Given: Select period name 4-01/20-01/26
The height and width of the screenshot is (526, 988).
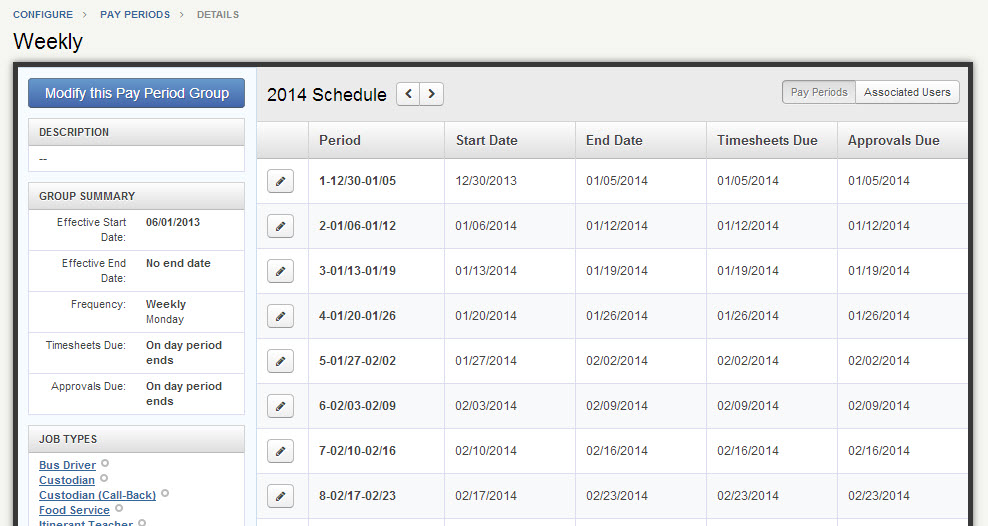Looking at the screenshot, I should (357, 316).
